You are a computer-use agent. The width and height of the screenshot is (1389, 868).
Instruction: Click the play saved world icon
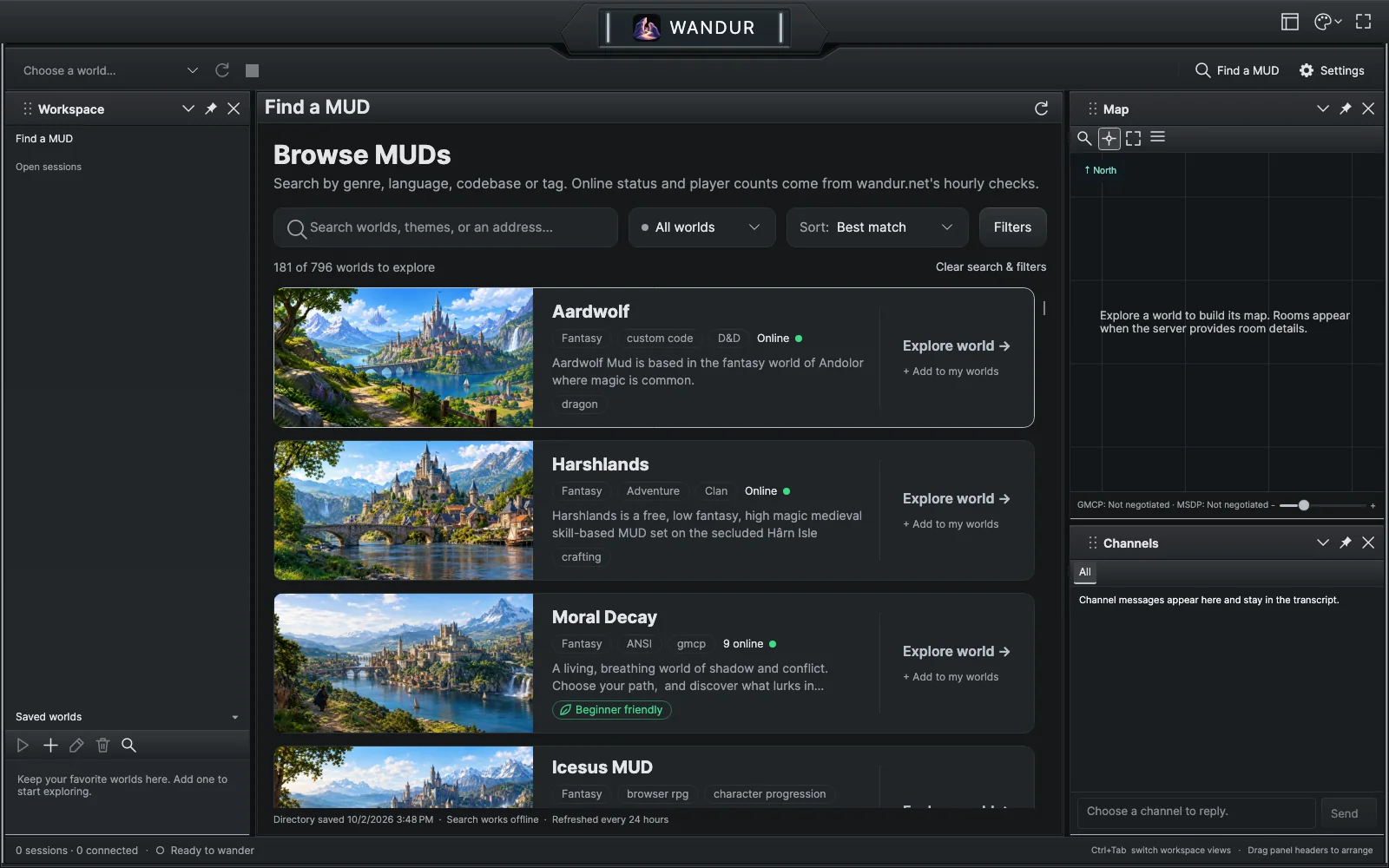[23, 745]
